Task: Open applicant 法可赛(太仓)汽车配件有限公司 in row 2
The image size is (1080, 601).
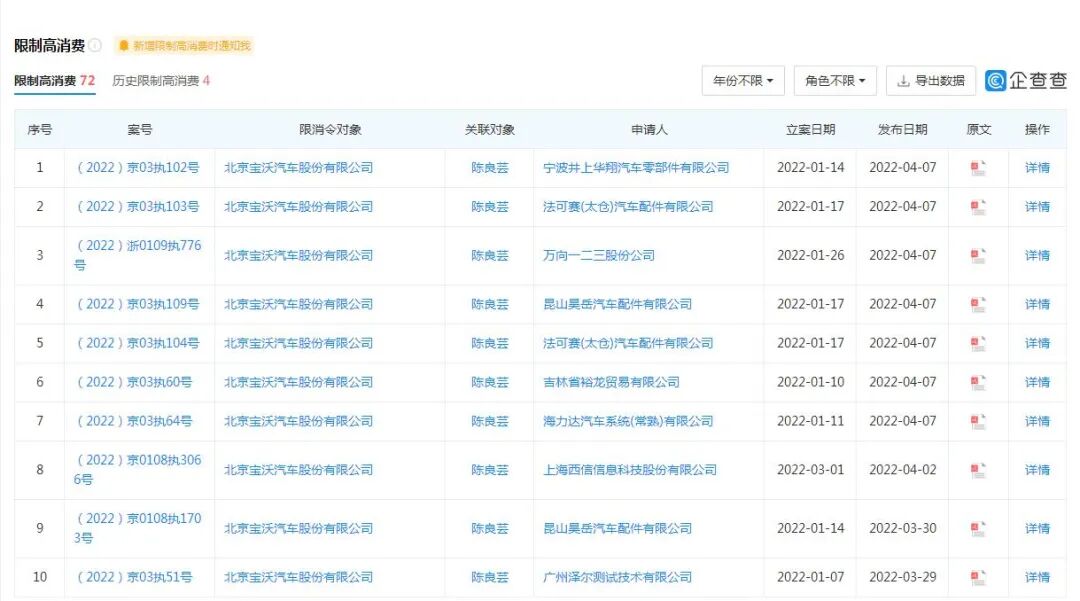Action: pos(628,207)
